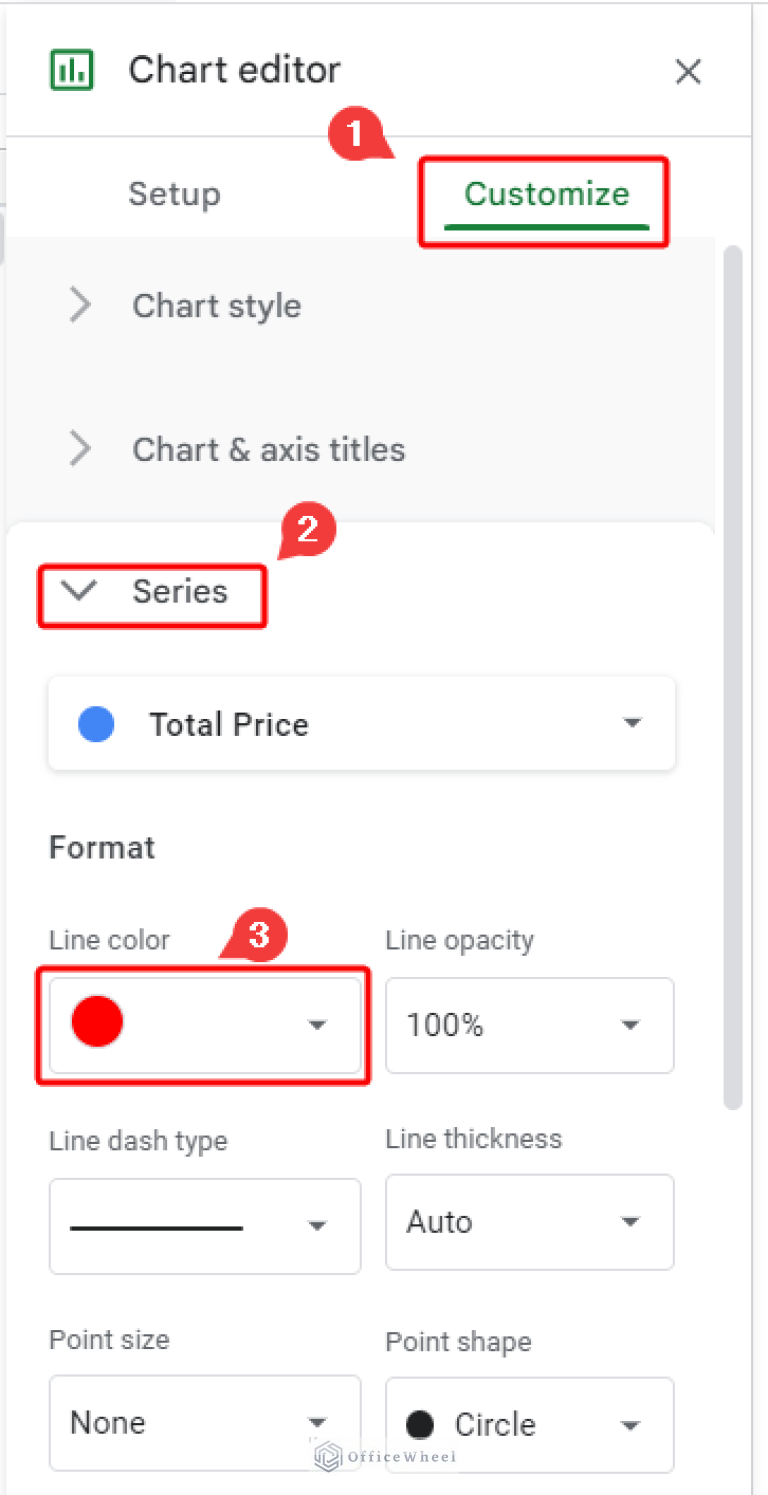
Task: Click the blue Total Price series dot
Action: click(96, 724)
